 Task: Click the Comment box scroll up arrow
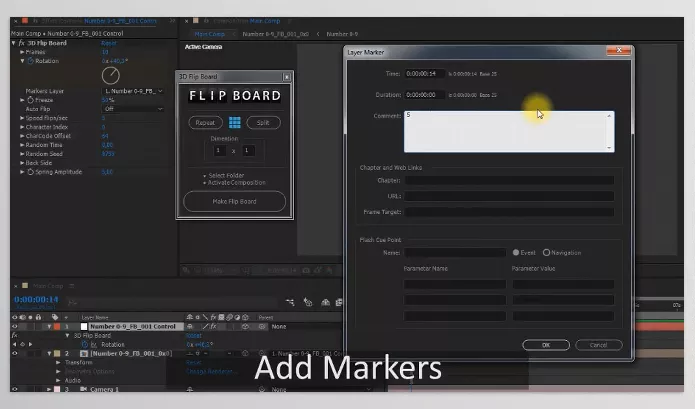[609, 116]
